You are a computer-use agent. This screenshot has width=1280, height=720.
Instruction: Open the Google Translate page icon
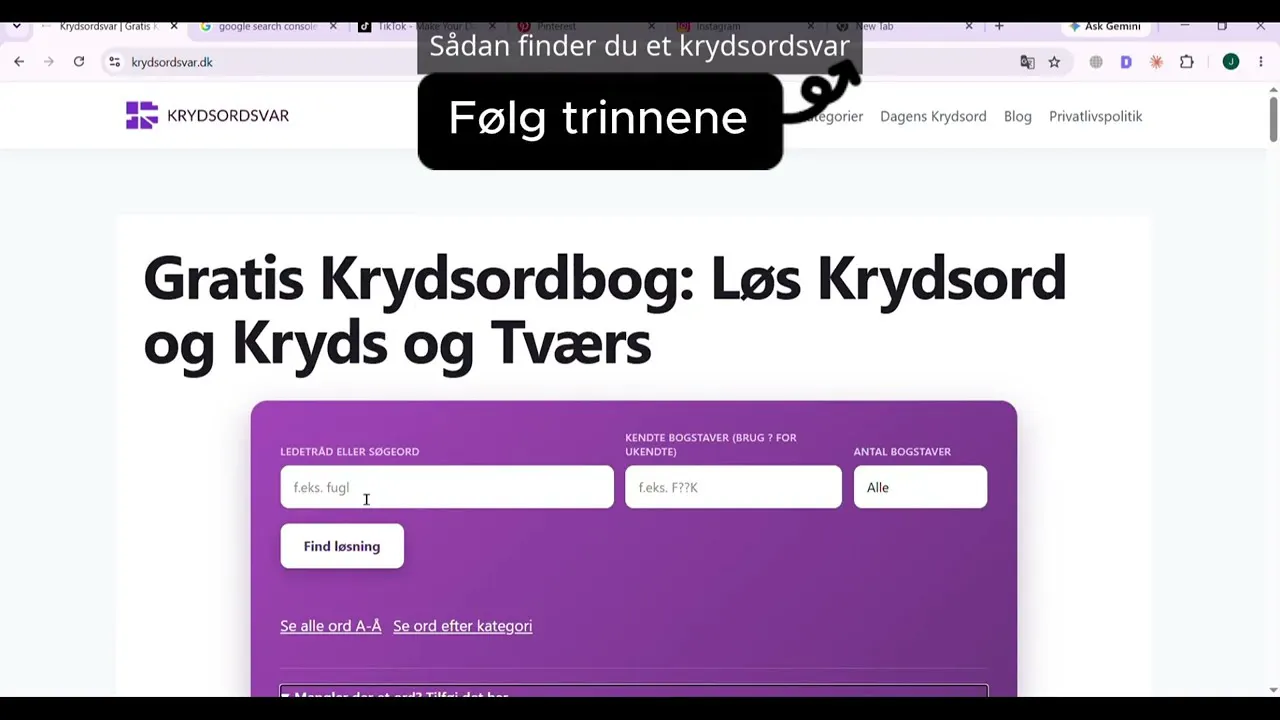click(1027, 62)
